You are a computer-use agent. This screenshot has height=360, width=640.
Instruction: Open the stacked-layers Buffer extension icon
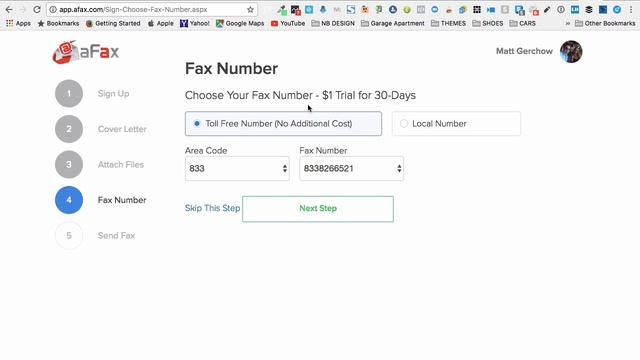click(x=589, y=9)
